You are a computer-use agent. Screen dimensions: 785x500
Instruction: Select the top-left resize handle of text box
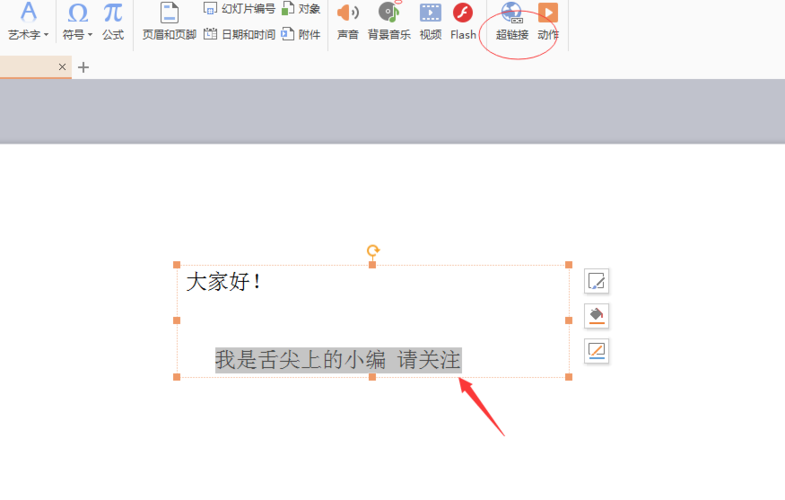pos(177,265)
